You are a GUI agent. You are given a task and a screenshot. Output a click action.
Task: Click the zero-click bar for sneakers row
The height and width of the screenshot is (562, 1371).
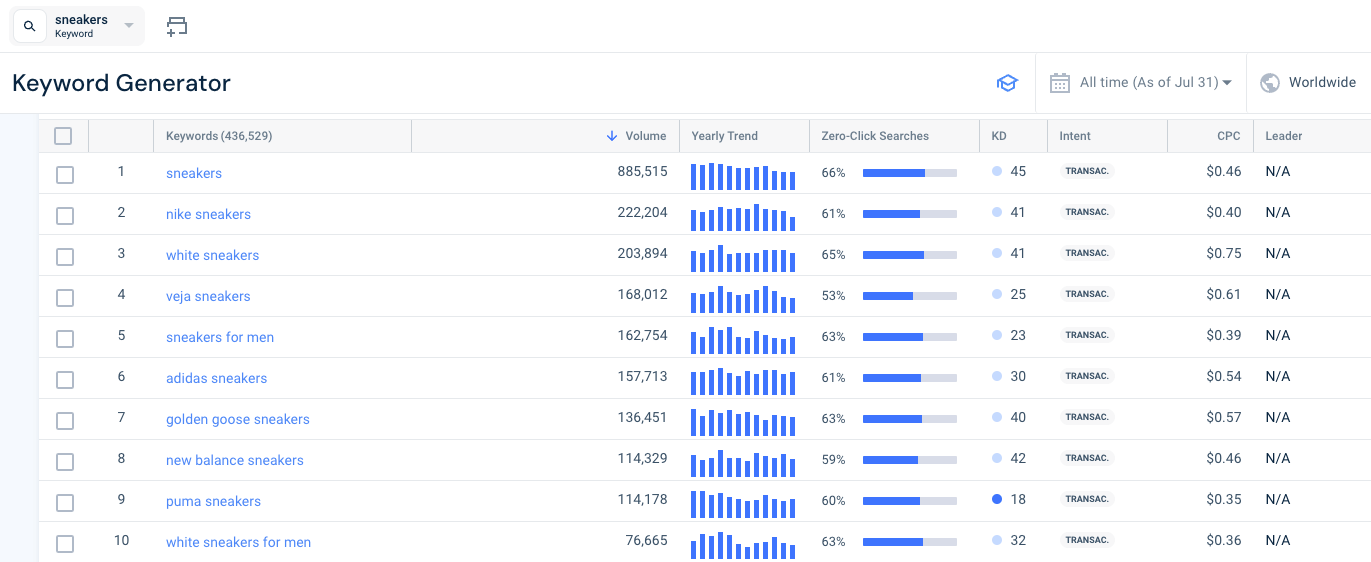click(x=910, y=173)
